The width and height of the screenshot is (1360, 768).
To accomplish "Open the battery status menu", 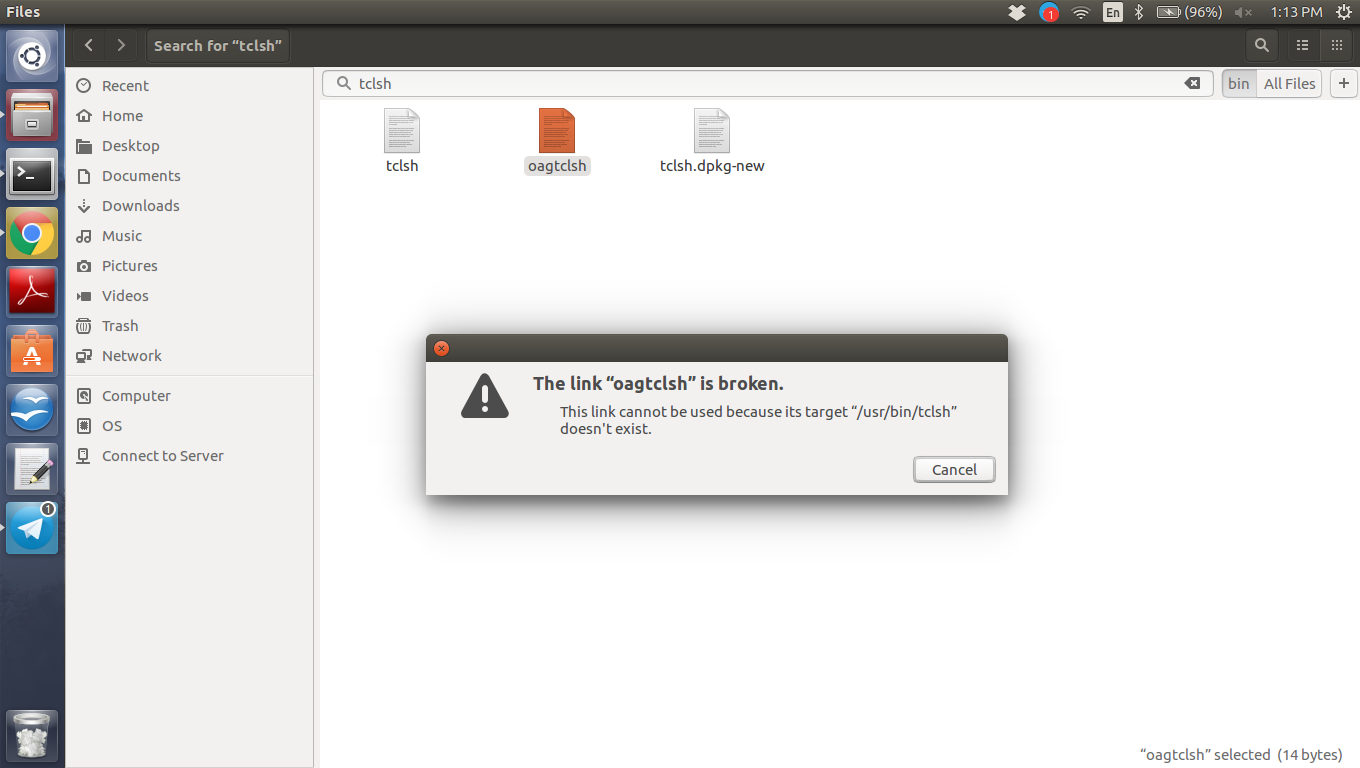I will point(1189,12).
